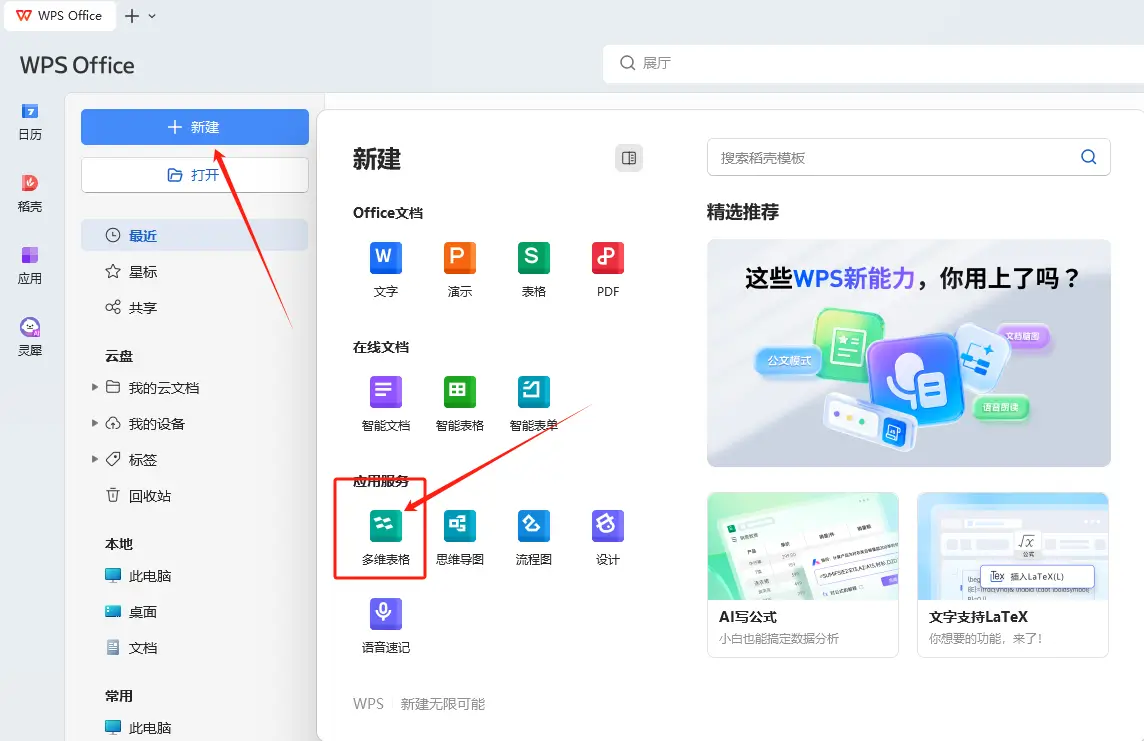Open the 日历 calendar sidebar icon
Image resolution: width=1144 pixels, height=741 pixels.
pos(30,122)
